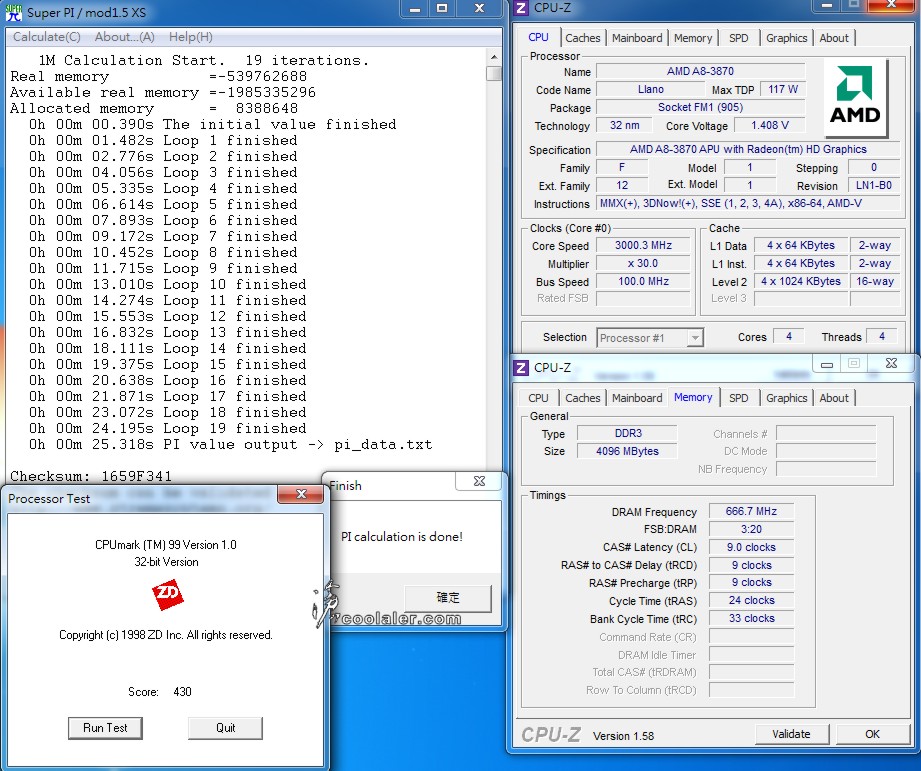Click the Validate button in CPU-Z
This screenshot has width=921, height=771.
791,734
